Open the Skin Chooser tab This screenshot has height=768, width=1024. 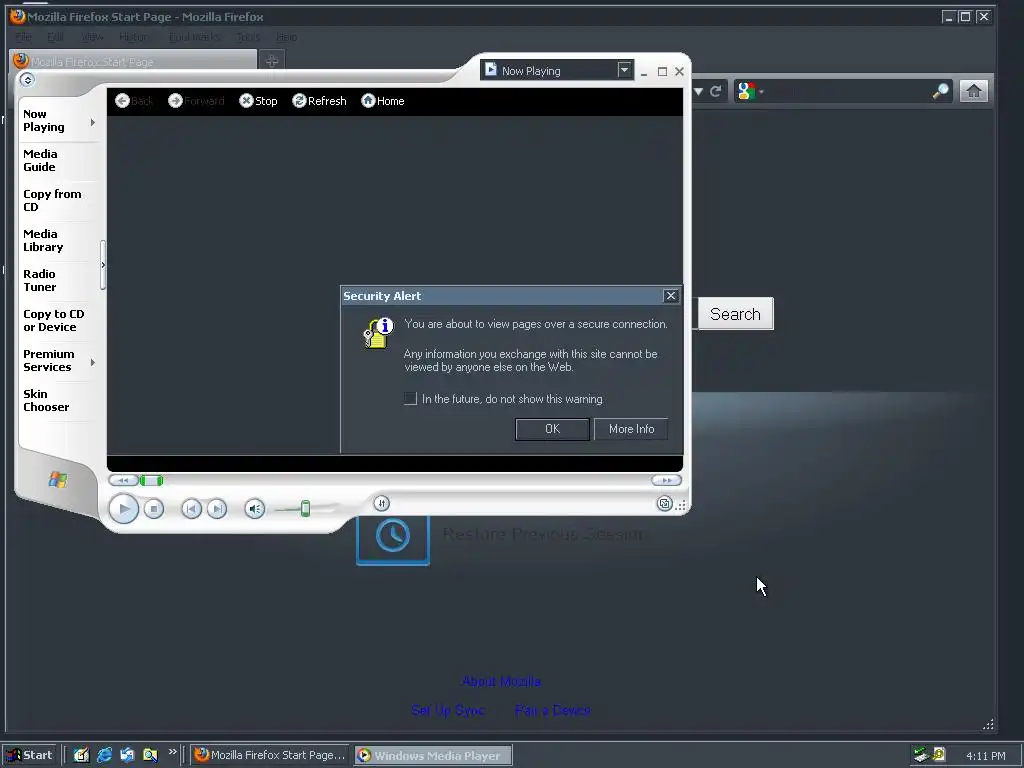coord(46,400)
